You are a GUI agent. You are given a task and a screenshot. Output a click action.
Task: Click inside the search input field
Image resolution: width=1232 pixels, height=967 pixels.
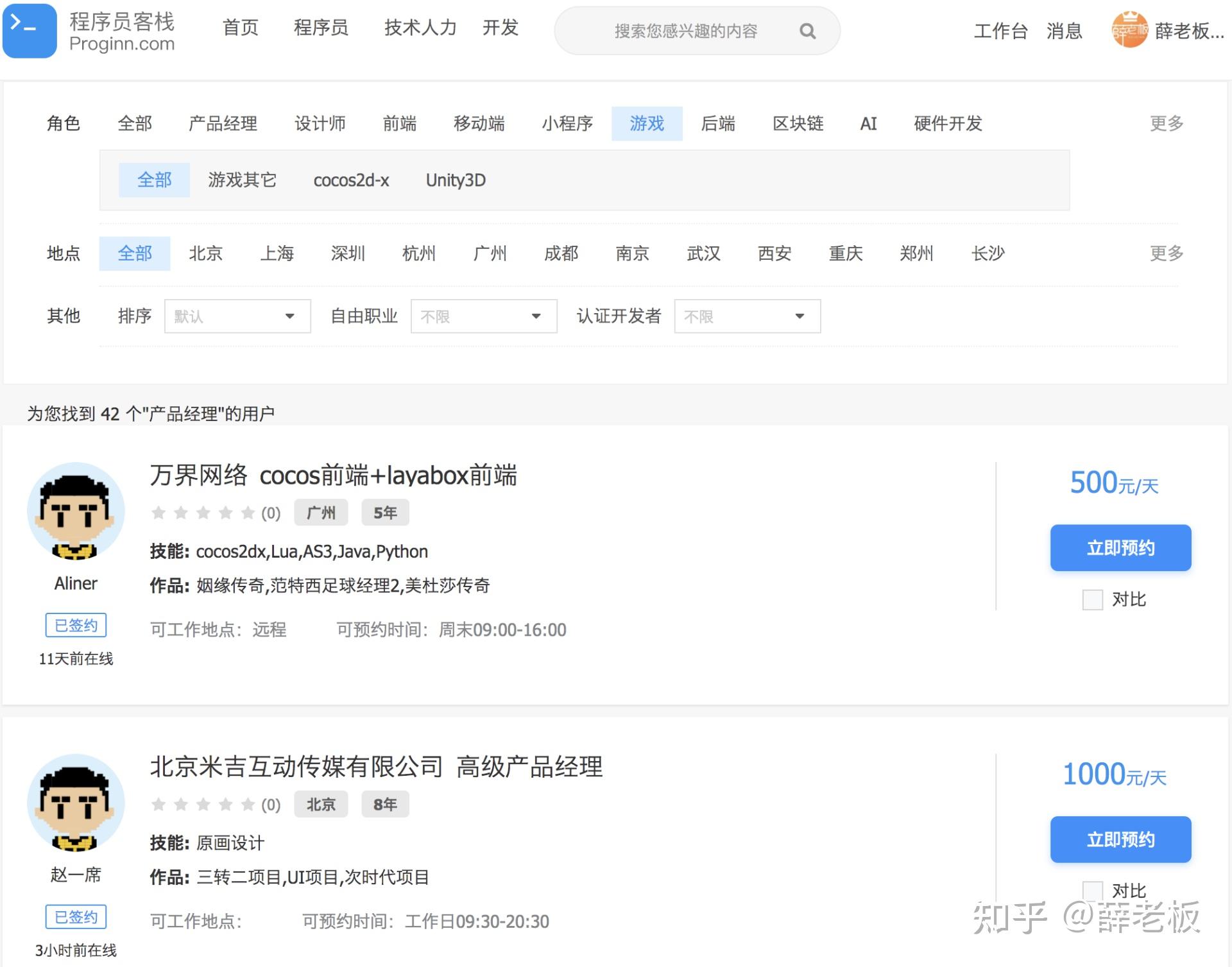pyautogui.click(x=680, y=30)
